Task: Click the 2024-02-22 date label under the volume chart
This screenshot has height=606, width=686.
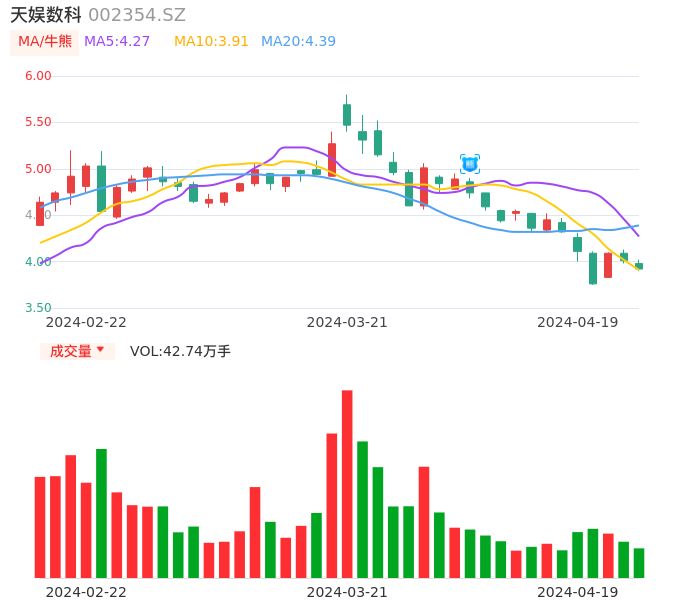Action: (86, 592)
